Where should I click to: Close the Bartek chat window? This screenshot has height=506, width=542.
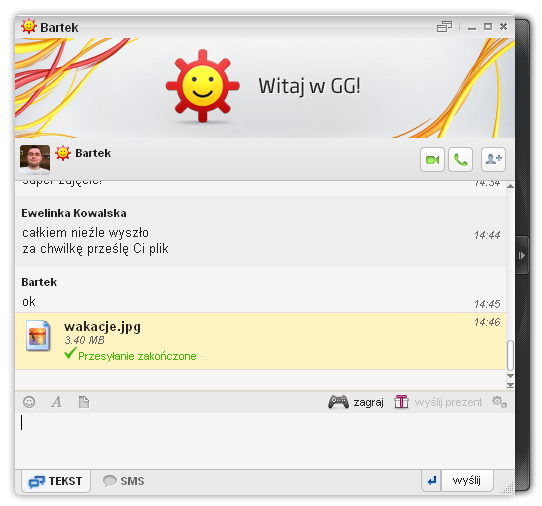tap(503, 27)
